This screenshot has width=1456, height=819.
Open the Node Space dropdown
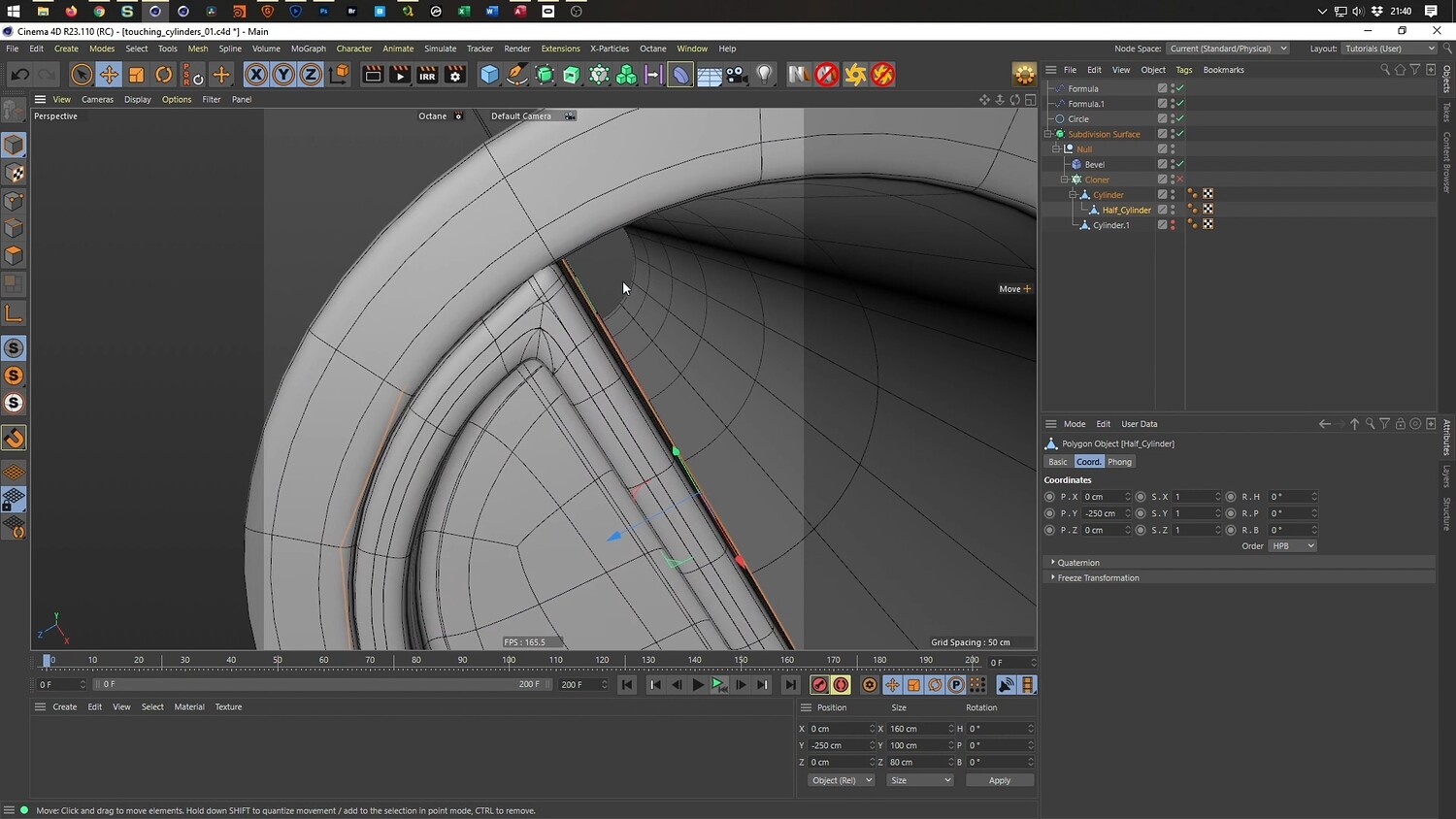(1227, 49)
